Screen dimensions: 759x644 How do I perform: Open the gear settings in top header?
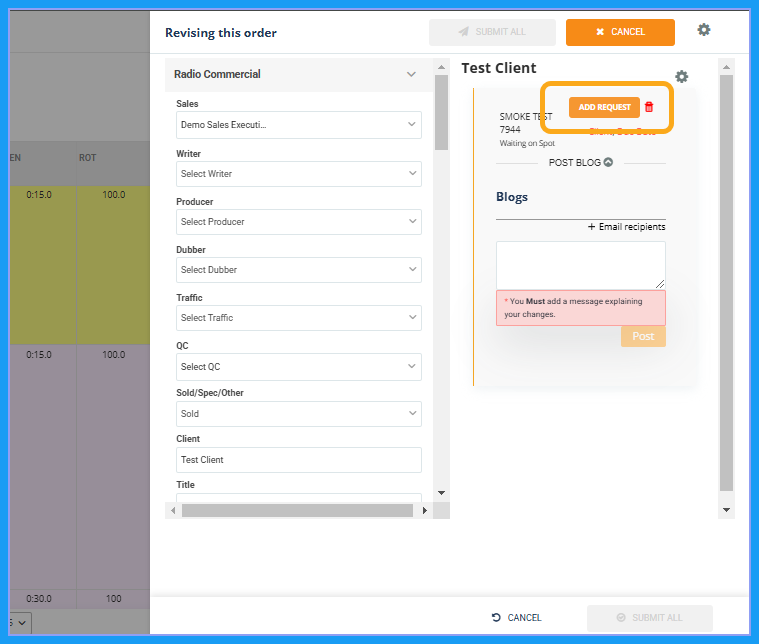coord(704,30)
